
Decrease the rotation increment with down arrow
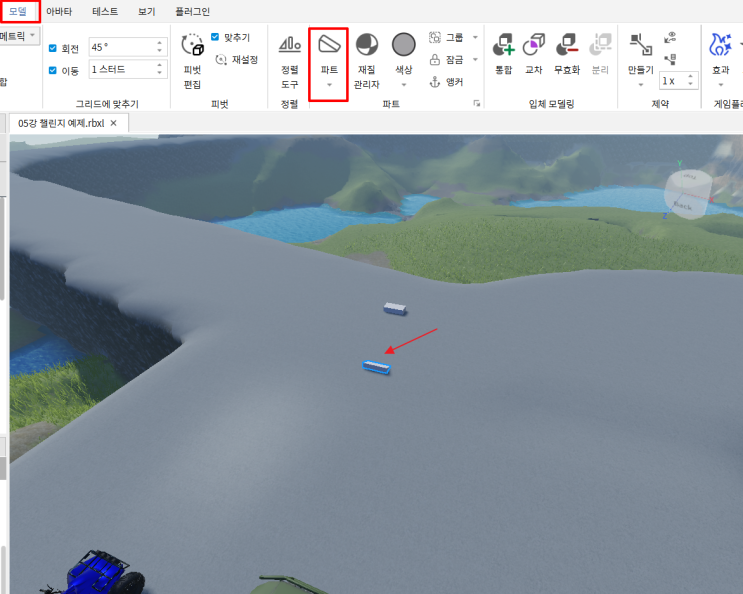160,51
